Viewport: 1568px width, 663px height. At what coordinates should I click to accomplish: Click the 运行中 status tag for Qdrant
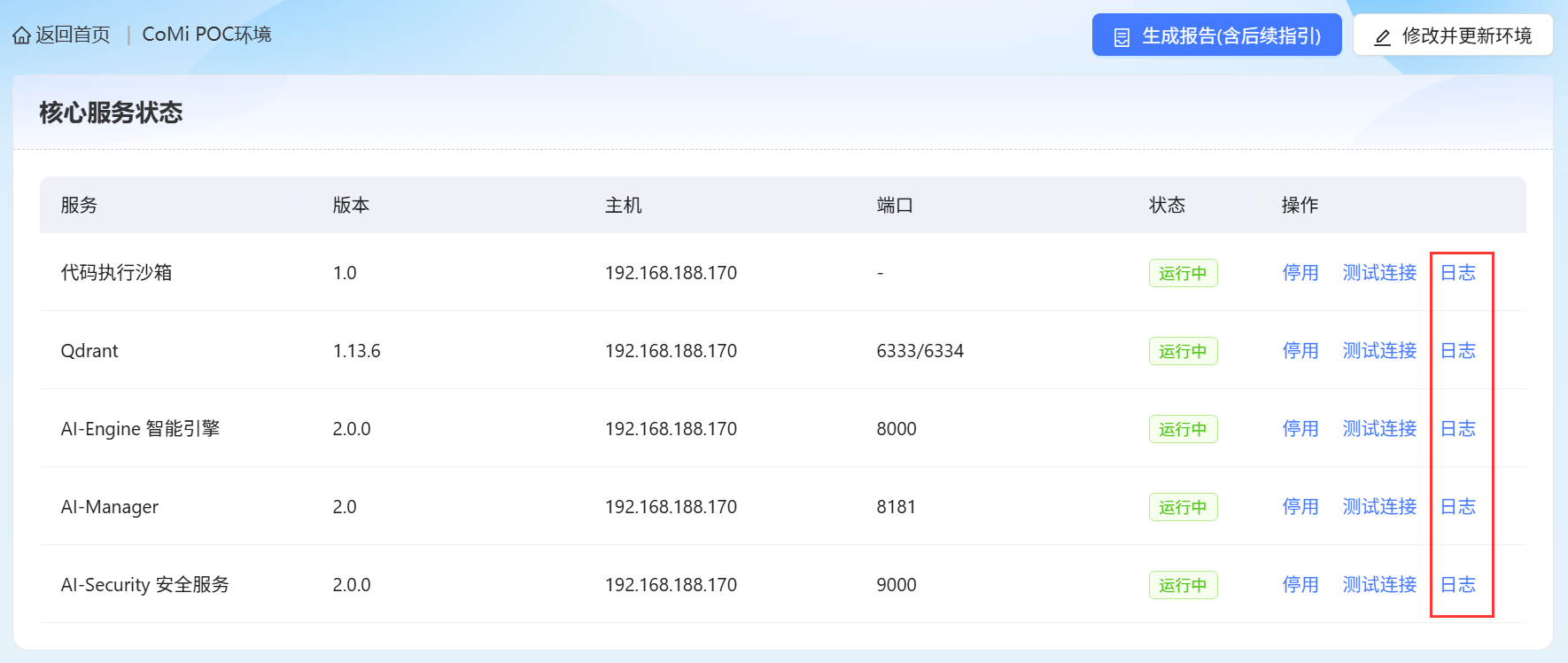point(1183,351)
